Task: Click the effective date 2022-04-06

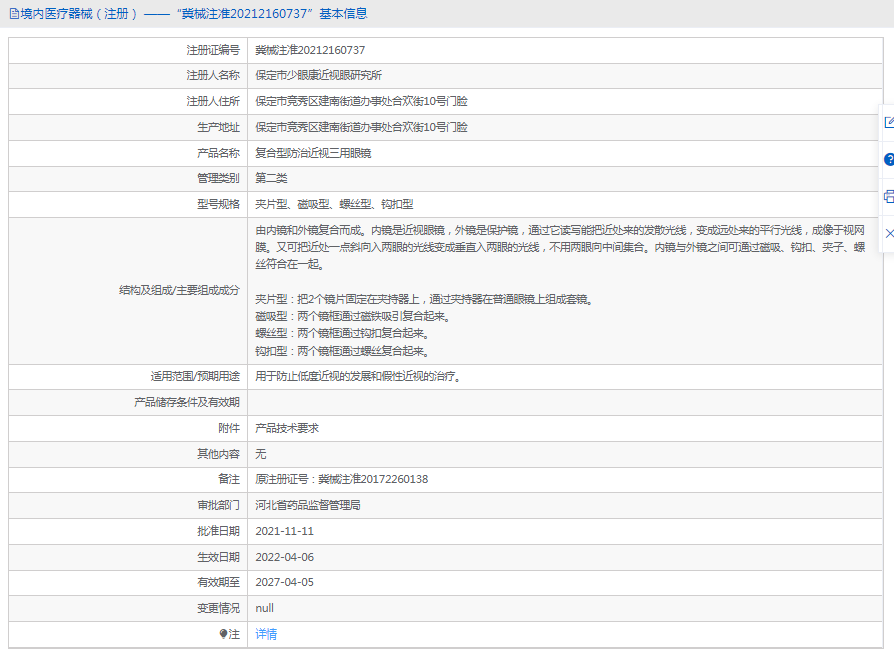Action: pos(284,557)
